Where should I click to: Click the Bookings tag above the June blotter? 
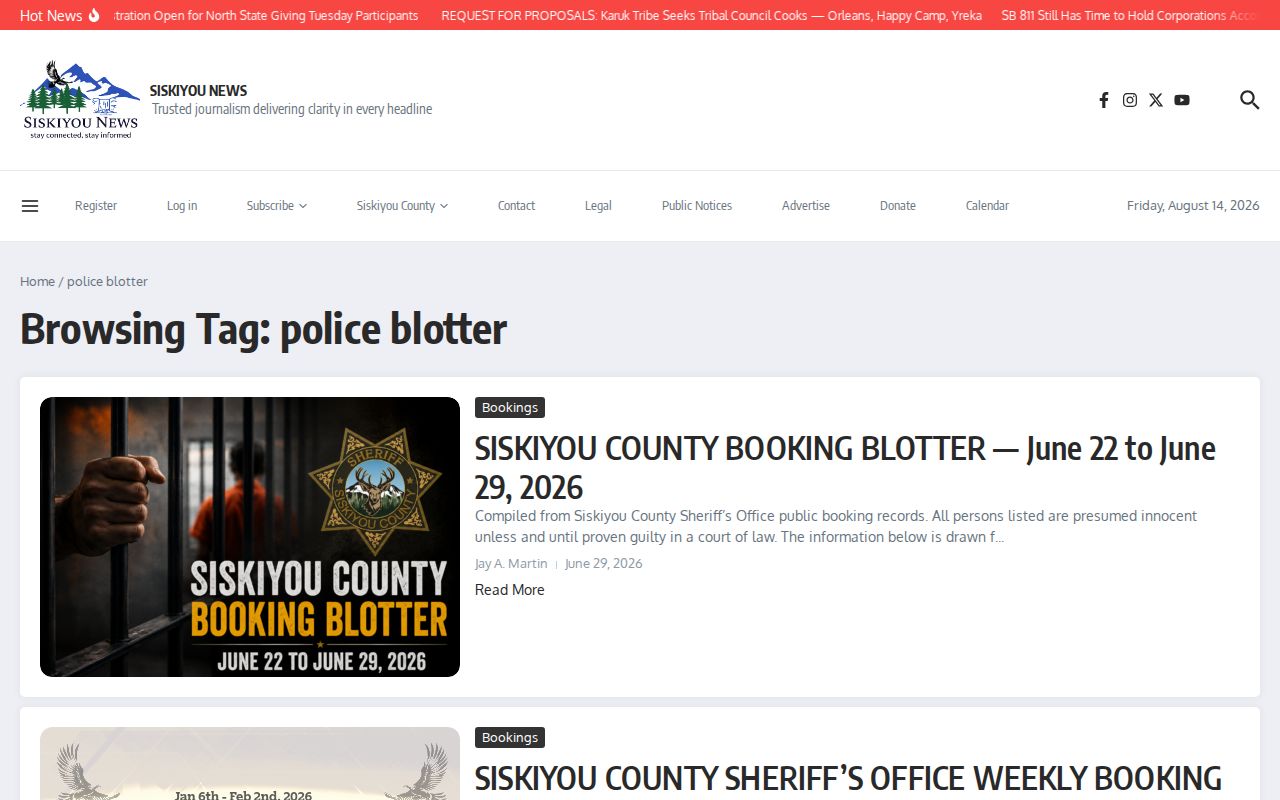[510, 407]
